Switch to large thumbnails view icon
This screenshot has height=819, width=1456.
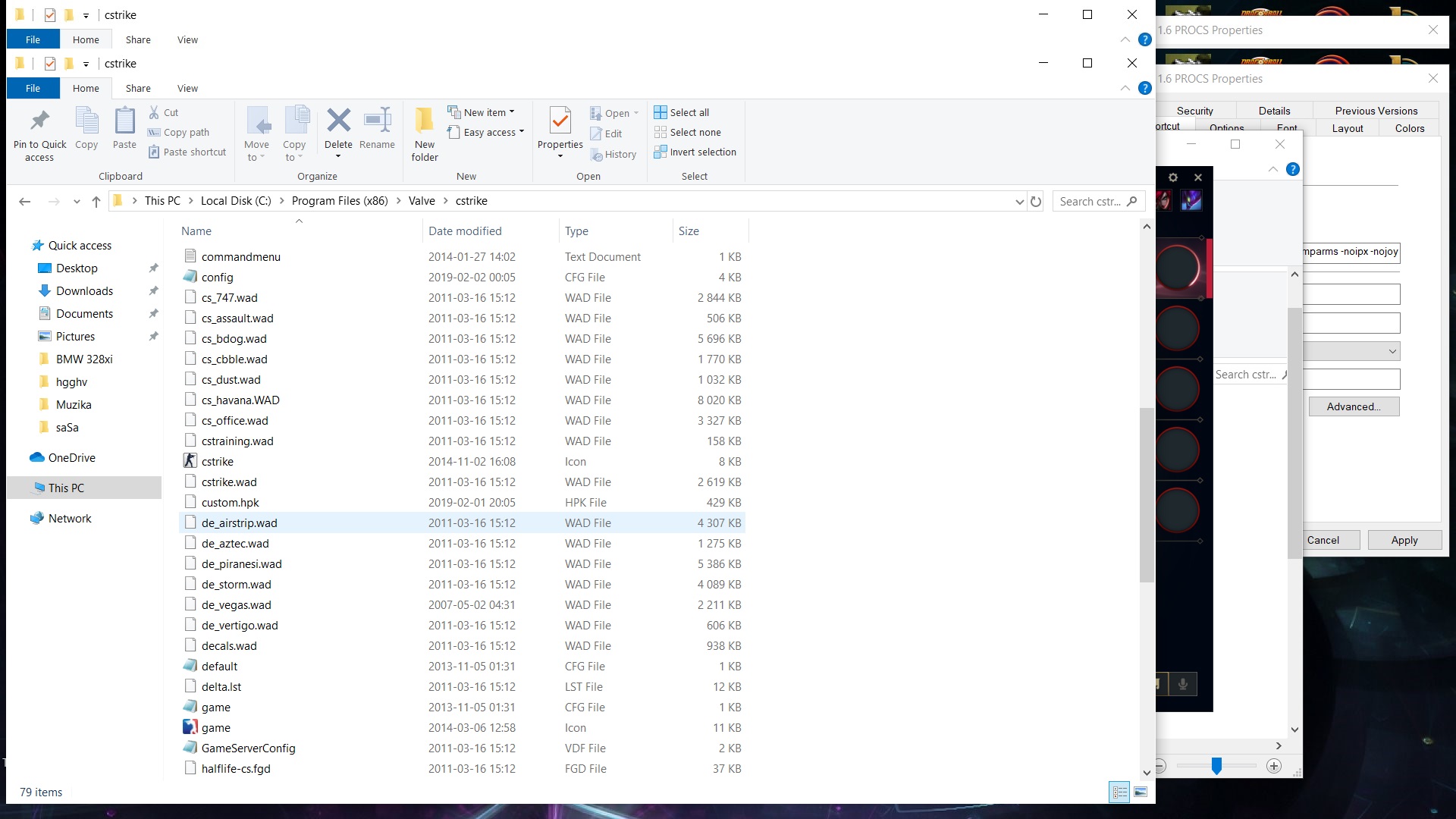1141,792
